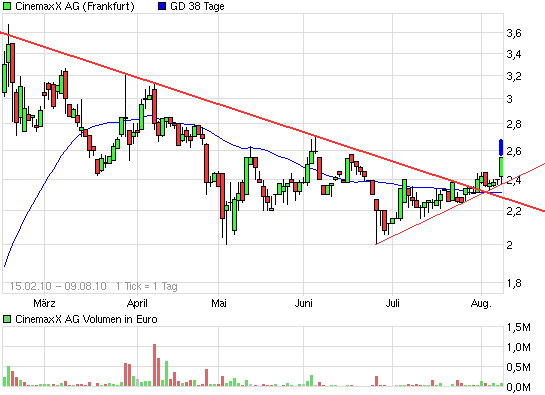545x395 pixels.
Task: Click the 0,5M volume axis label
Action: pos(519,367)
